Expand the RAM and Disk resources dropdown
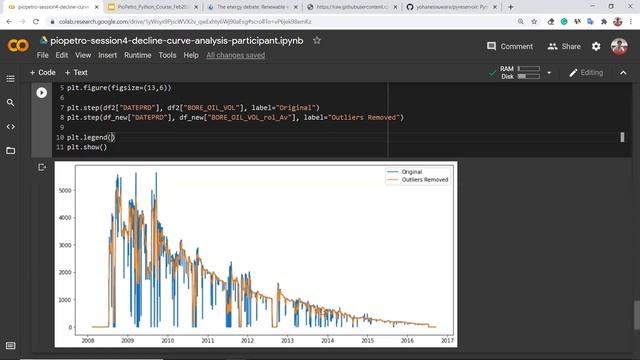Image resolution: width=640 pixels, height=360 pixels. pyautogui.click(x=549, y=73)
